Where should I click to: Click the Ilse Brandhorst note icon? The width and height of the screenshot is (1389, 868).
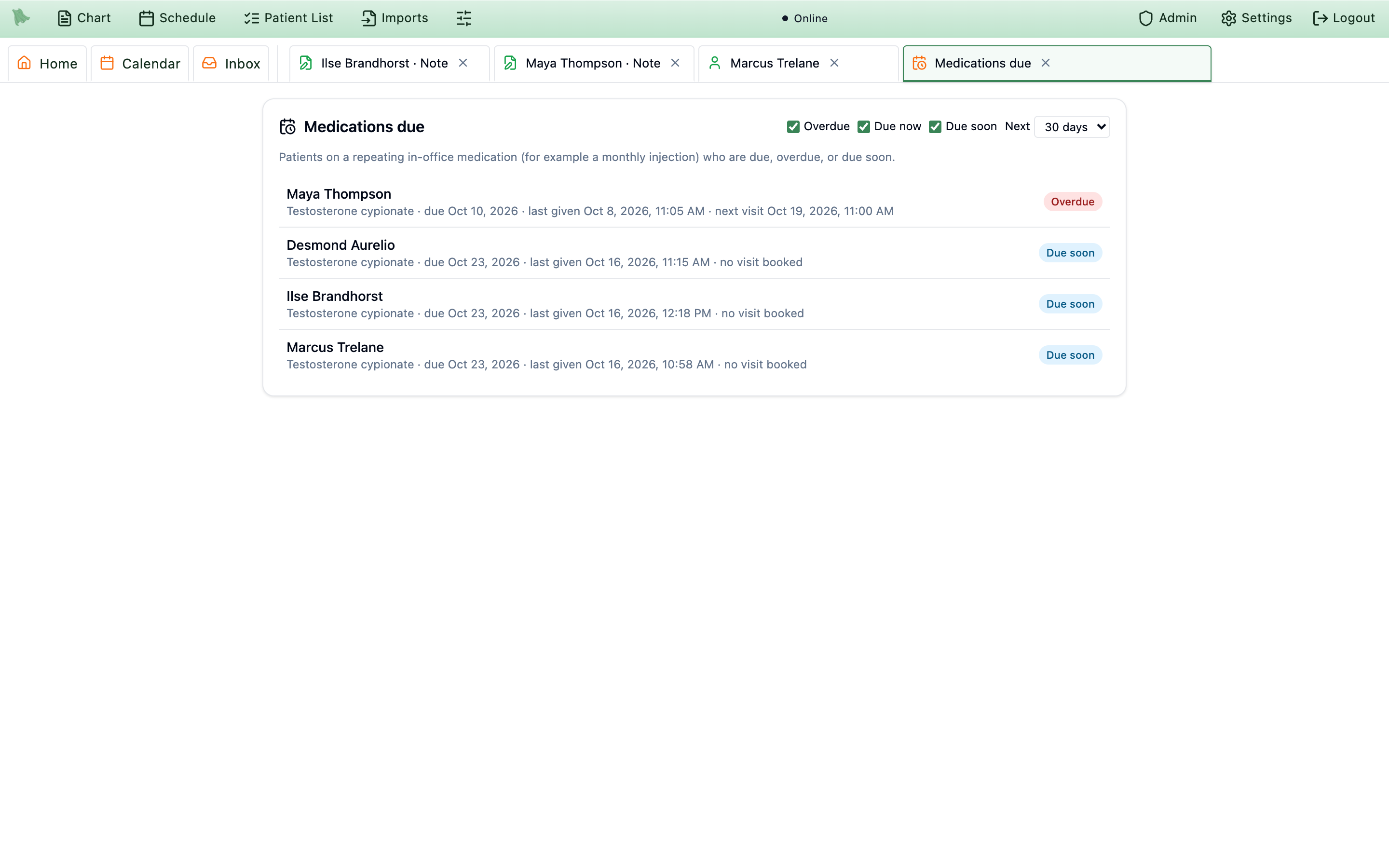point(306,63)
